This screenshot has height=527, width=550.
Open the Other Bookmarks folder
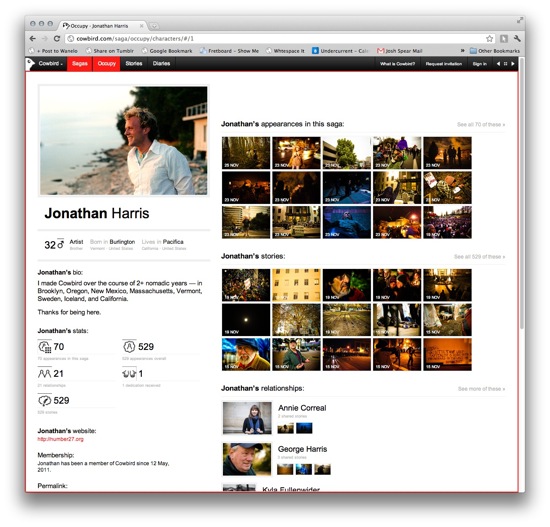[495, 51]
